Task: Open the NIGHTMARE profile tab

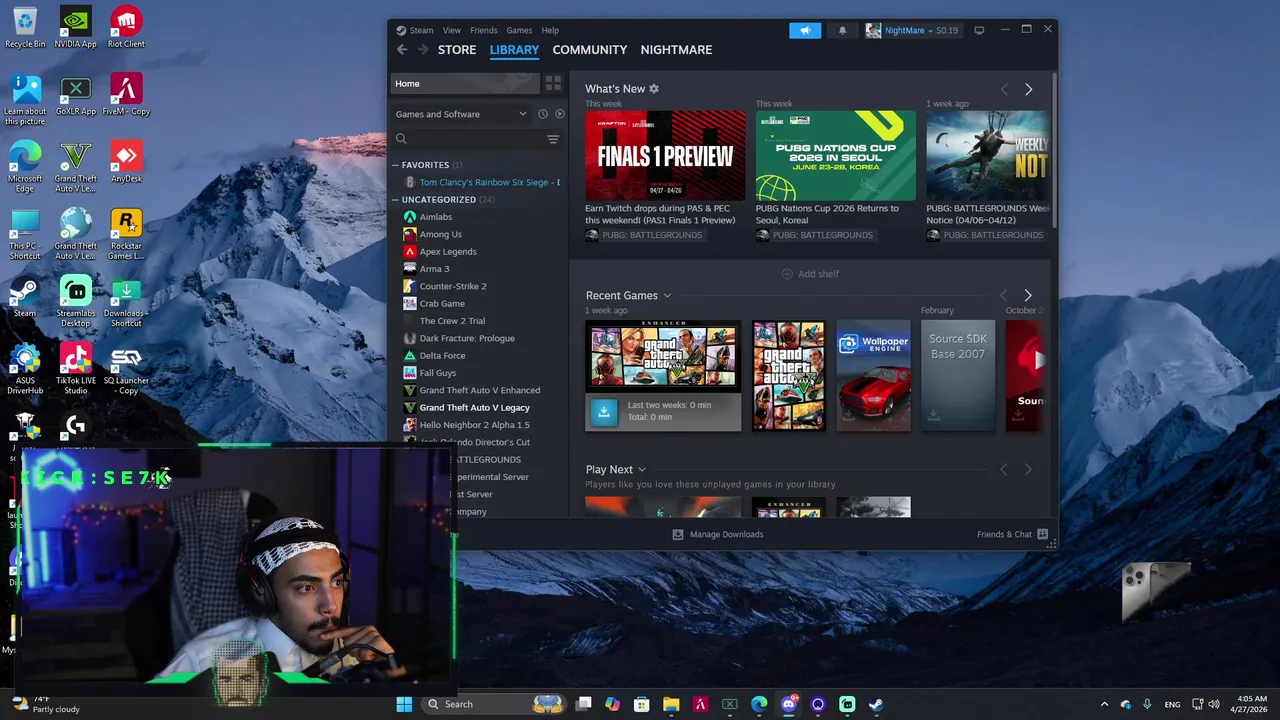Action: point(676,50)
